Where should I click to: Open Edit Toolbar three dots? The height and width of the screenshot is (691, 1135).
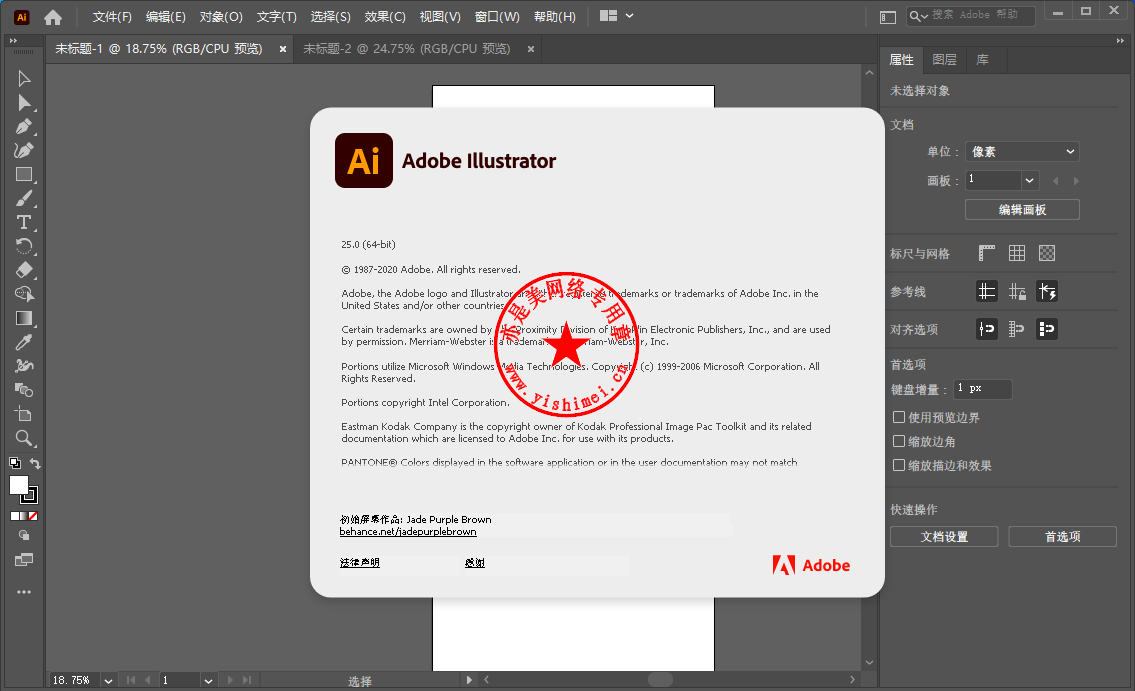(x=24, y=592)
